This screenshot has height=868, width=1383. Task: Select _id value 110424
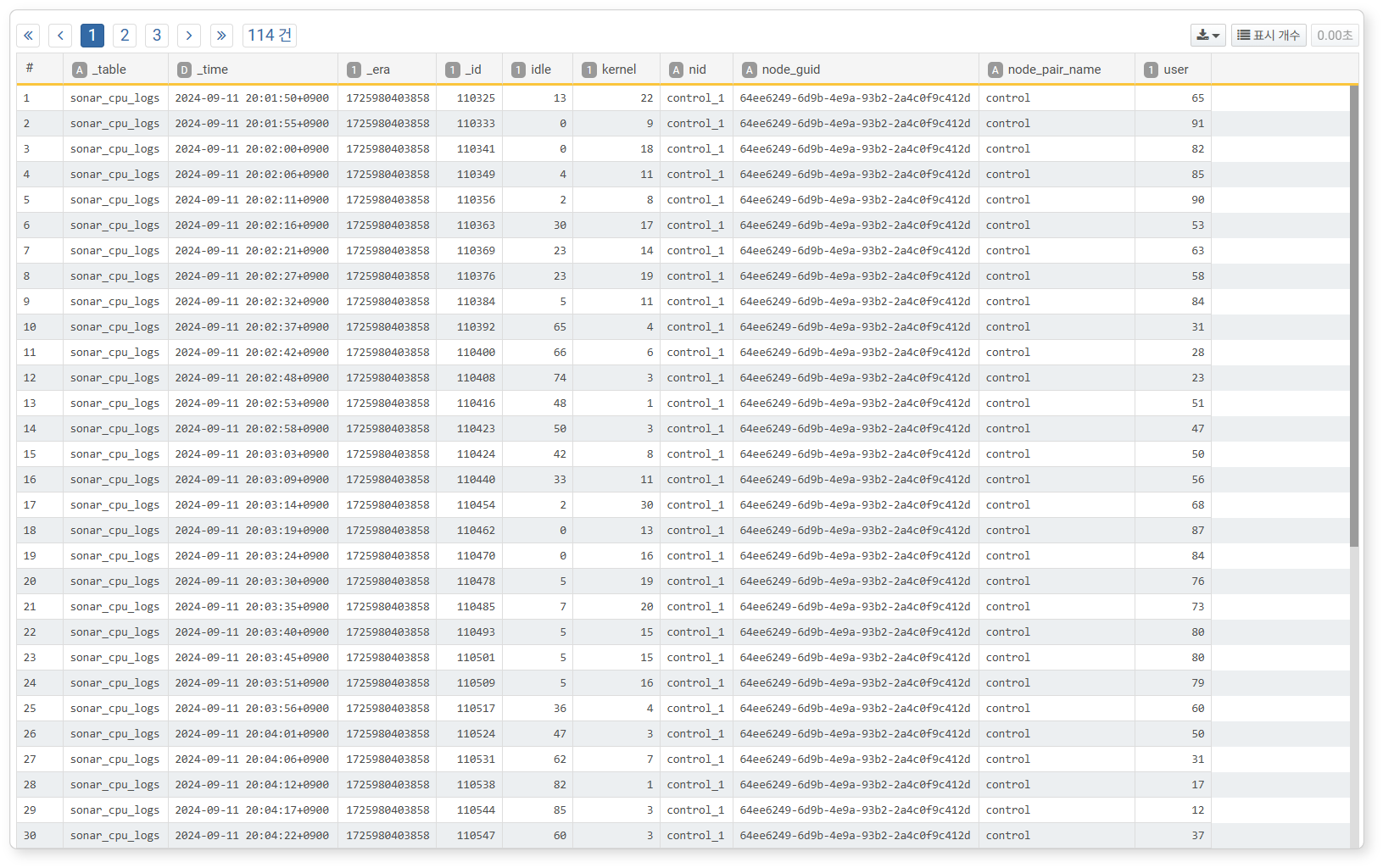tap(476, 454)
